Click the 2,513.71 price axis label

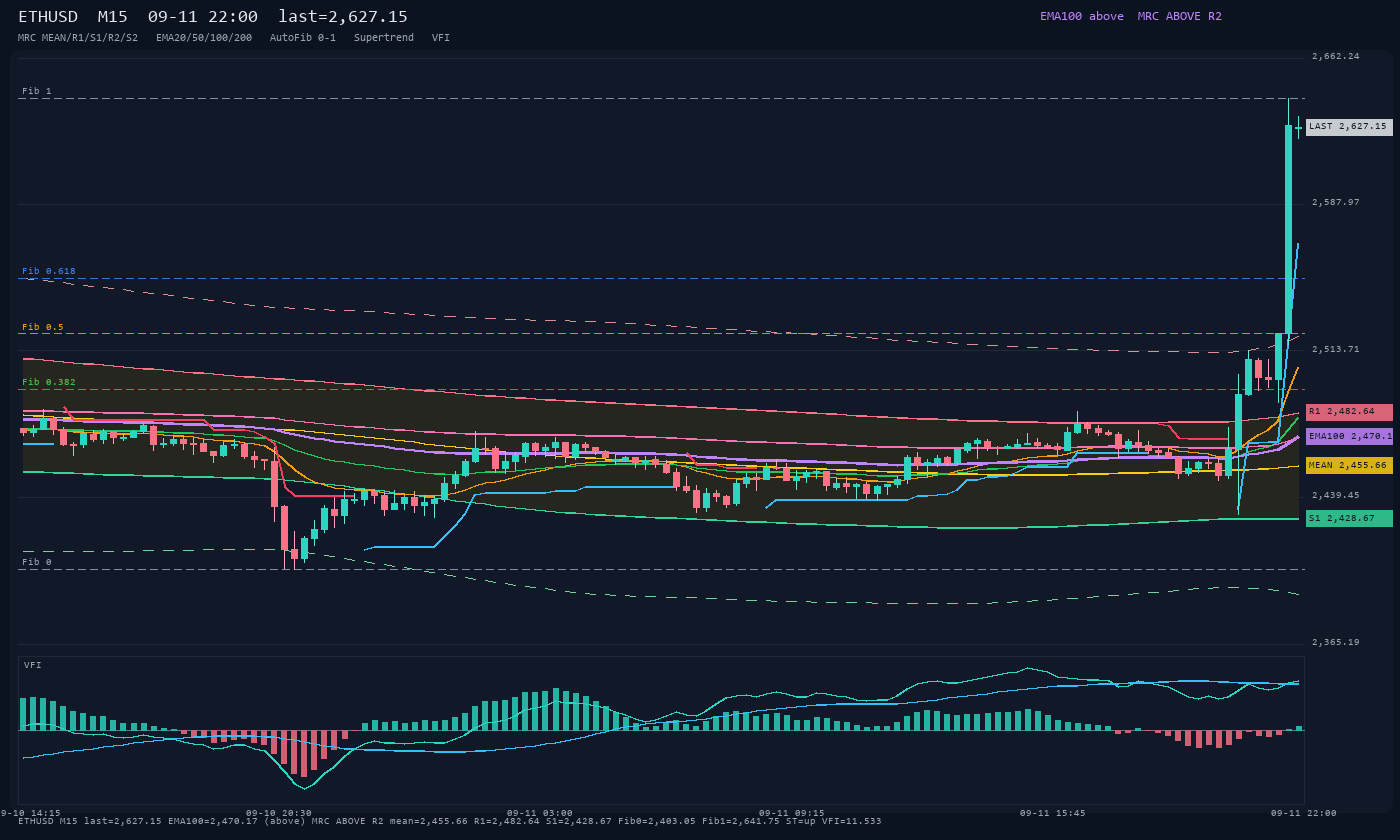click(1336, 349)
